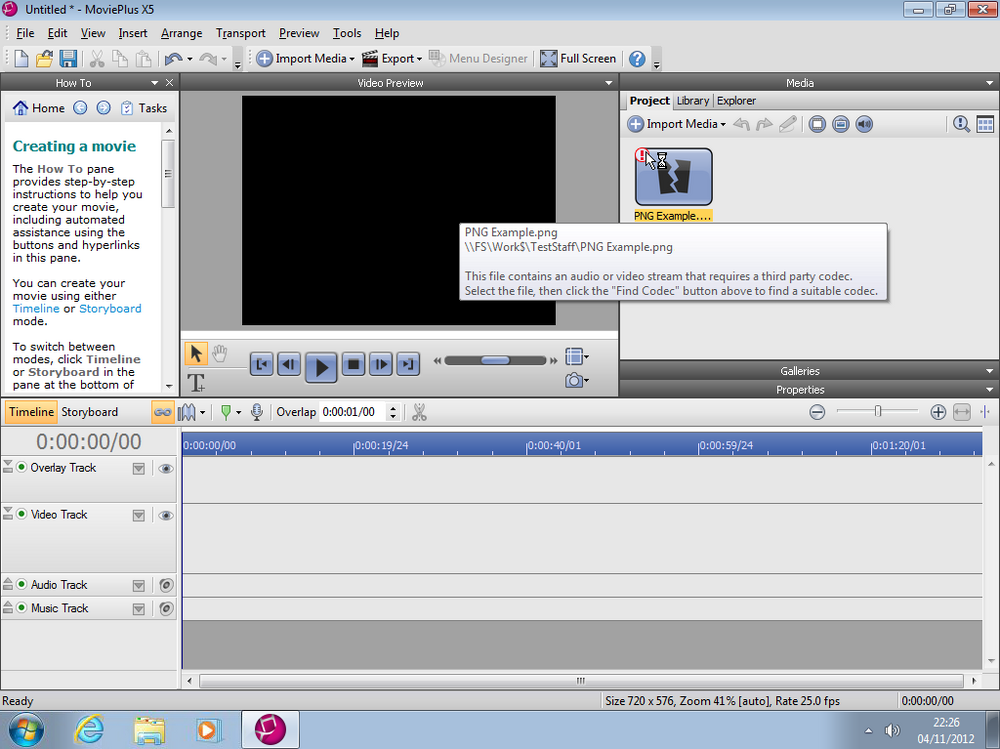This screenshot has height=749, width=1000.
Task: Click the New project icon
Action: click(x=21, y=59)
